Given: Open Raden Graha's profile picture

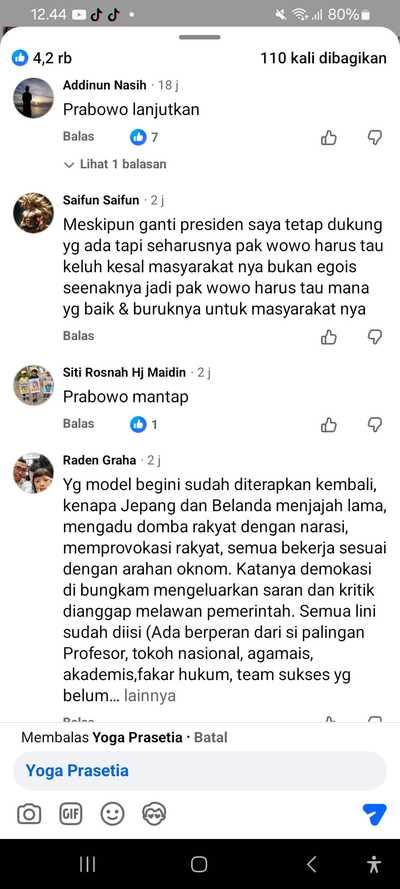Looking at the screenshot, I should point(33,473).
